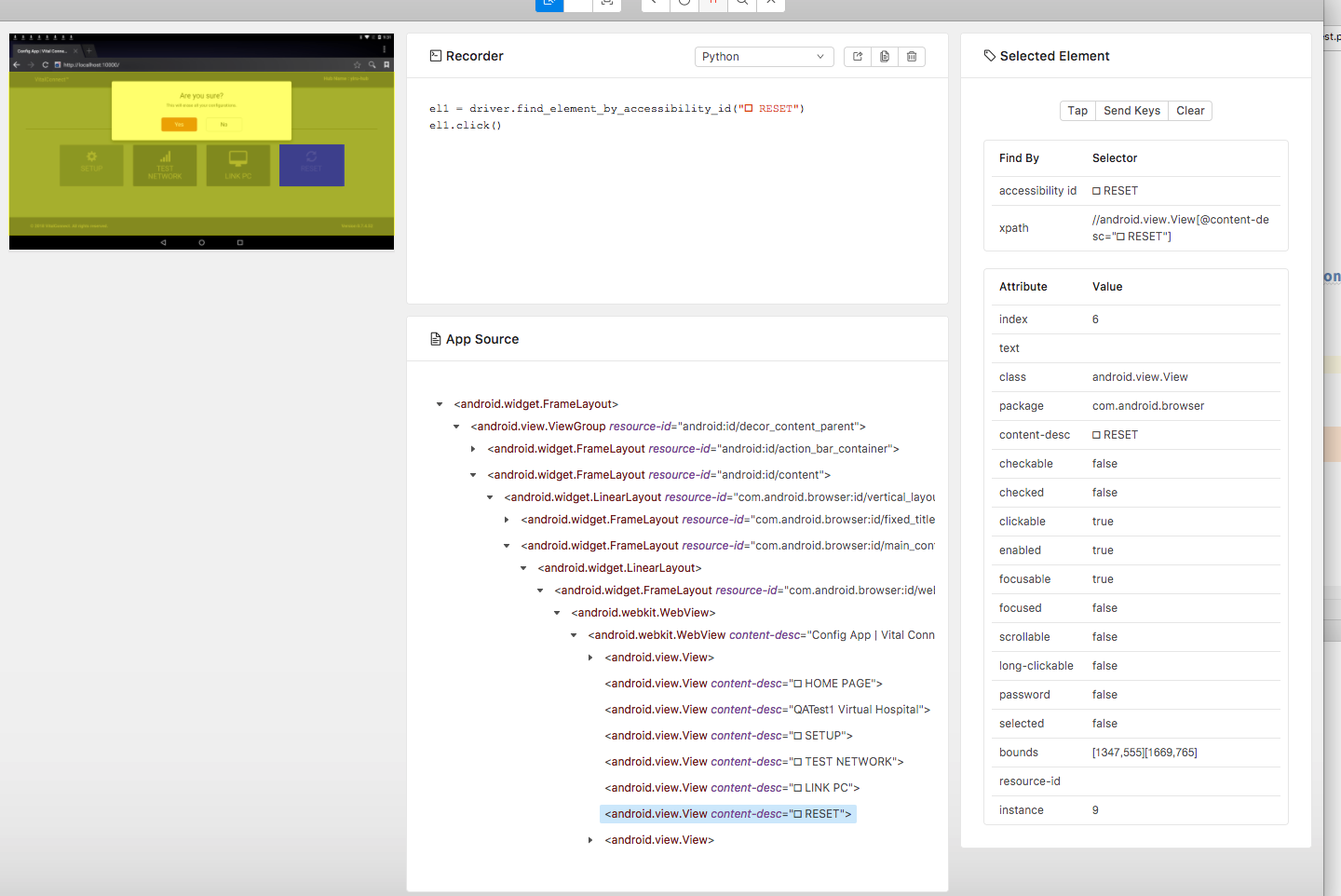Refresh the source and screenshot
This screenshot has height=896, width=1341.
point(684,5)
